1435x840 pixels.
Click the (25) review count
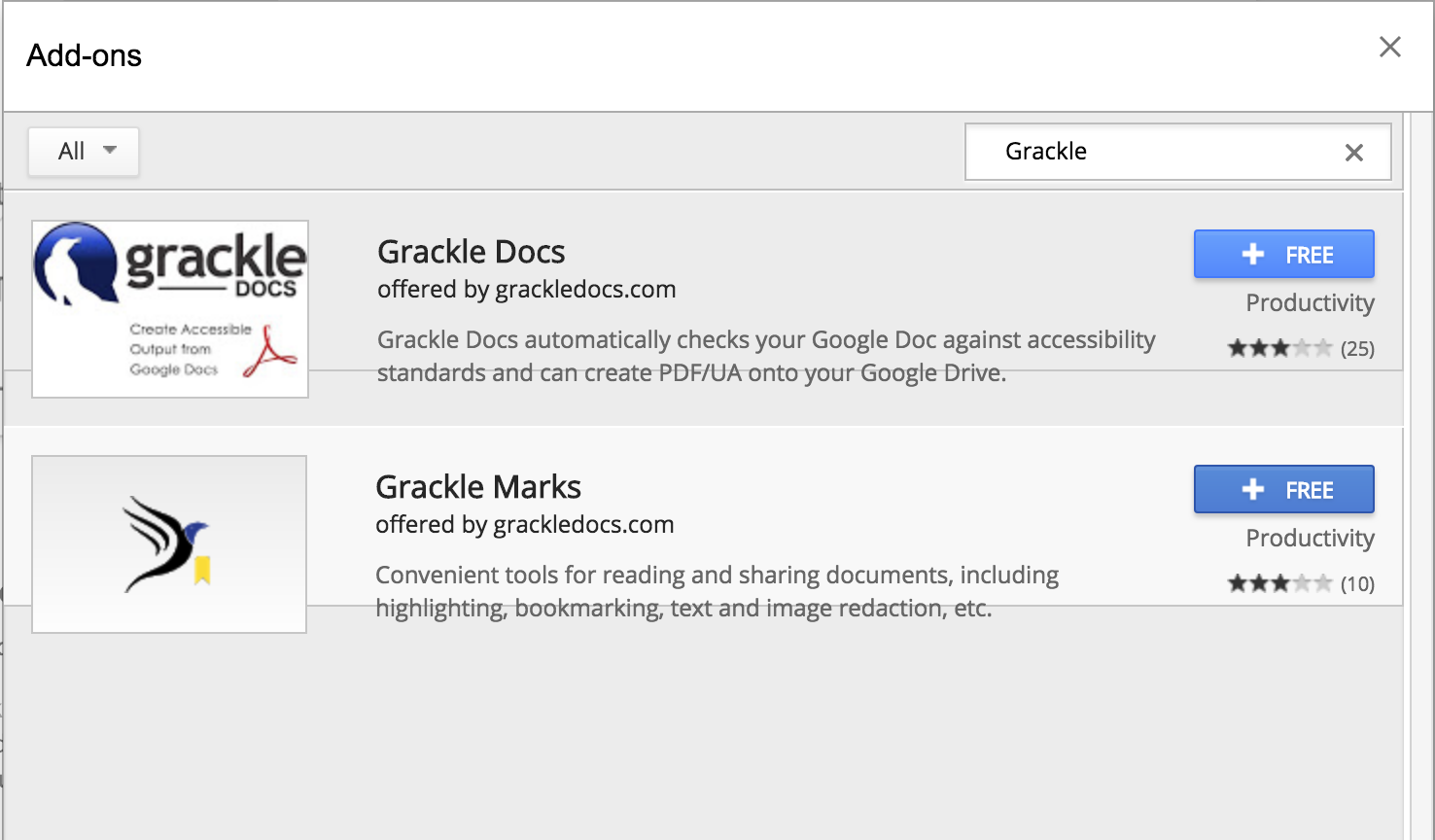click(x=1357, y=348)
